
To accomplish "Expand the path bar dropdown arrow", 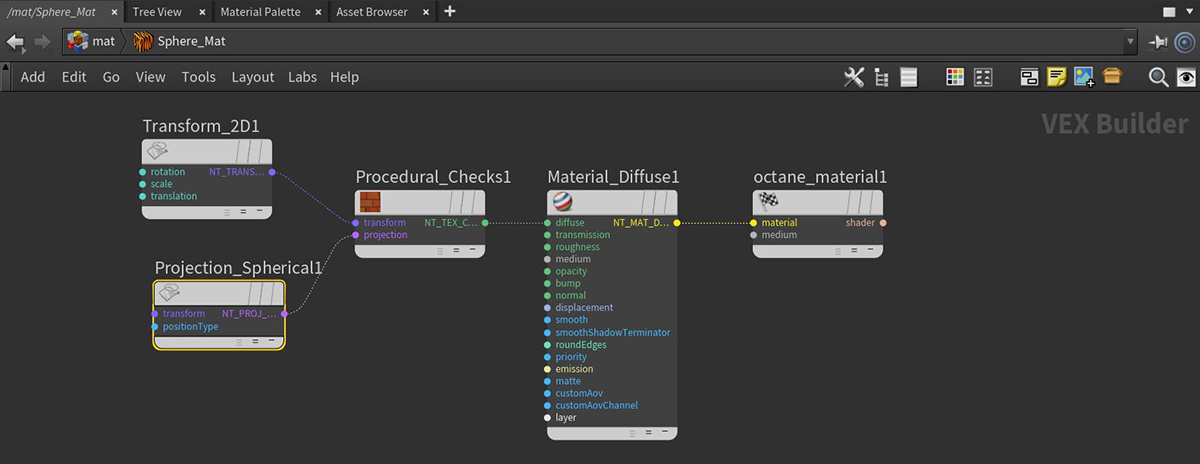I will tap(1131, 42).
